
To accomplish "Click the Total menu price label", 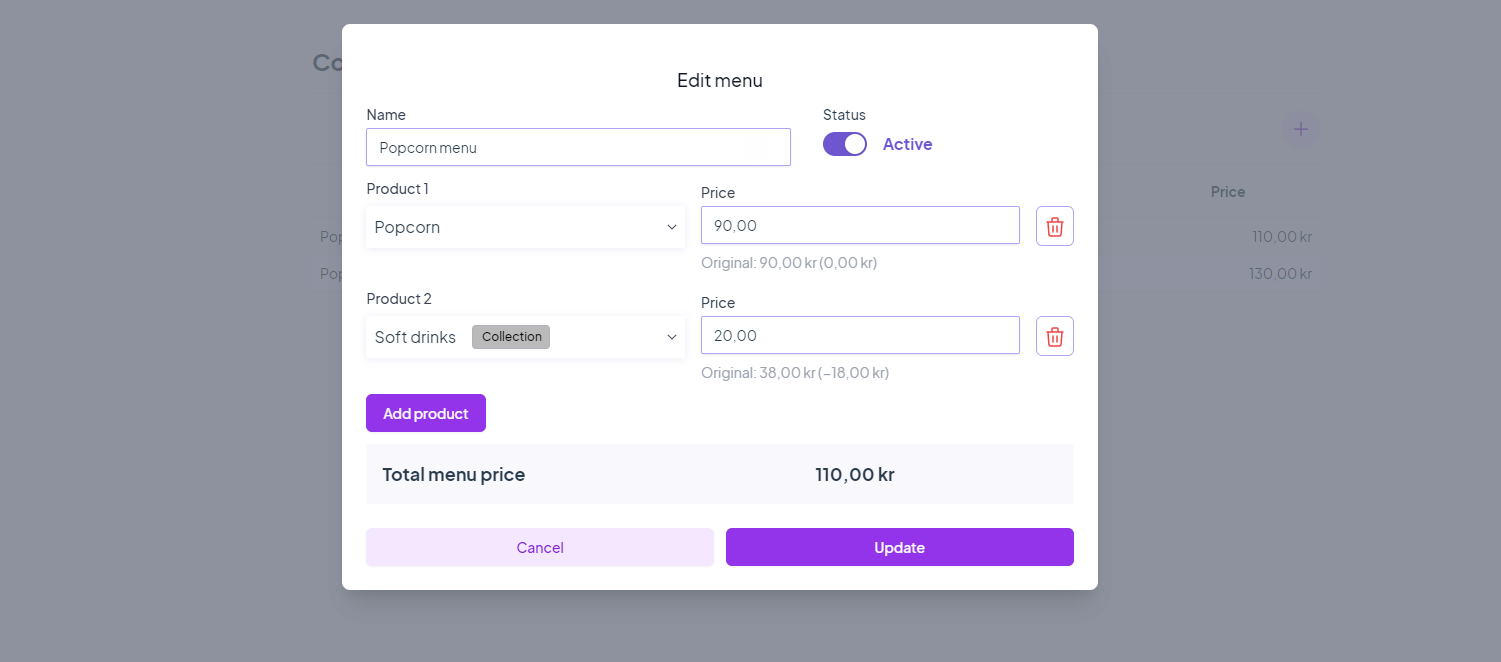I will [454, 474].
